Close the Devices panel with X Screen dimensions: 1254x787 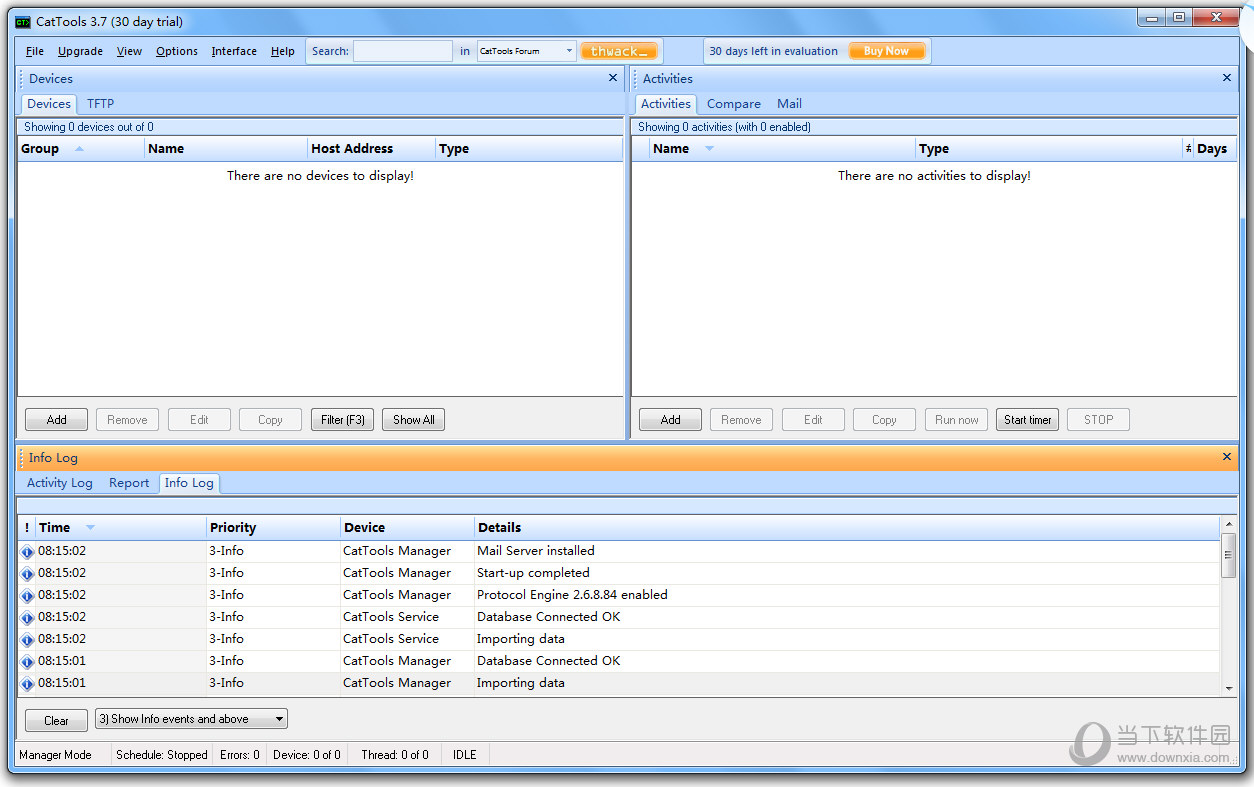coord(613,78)
